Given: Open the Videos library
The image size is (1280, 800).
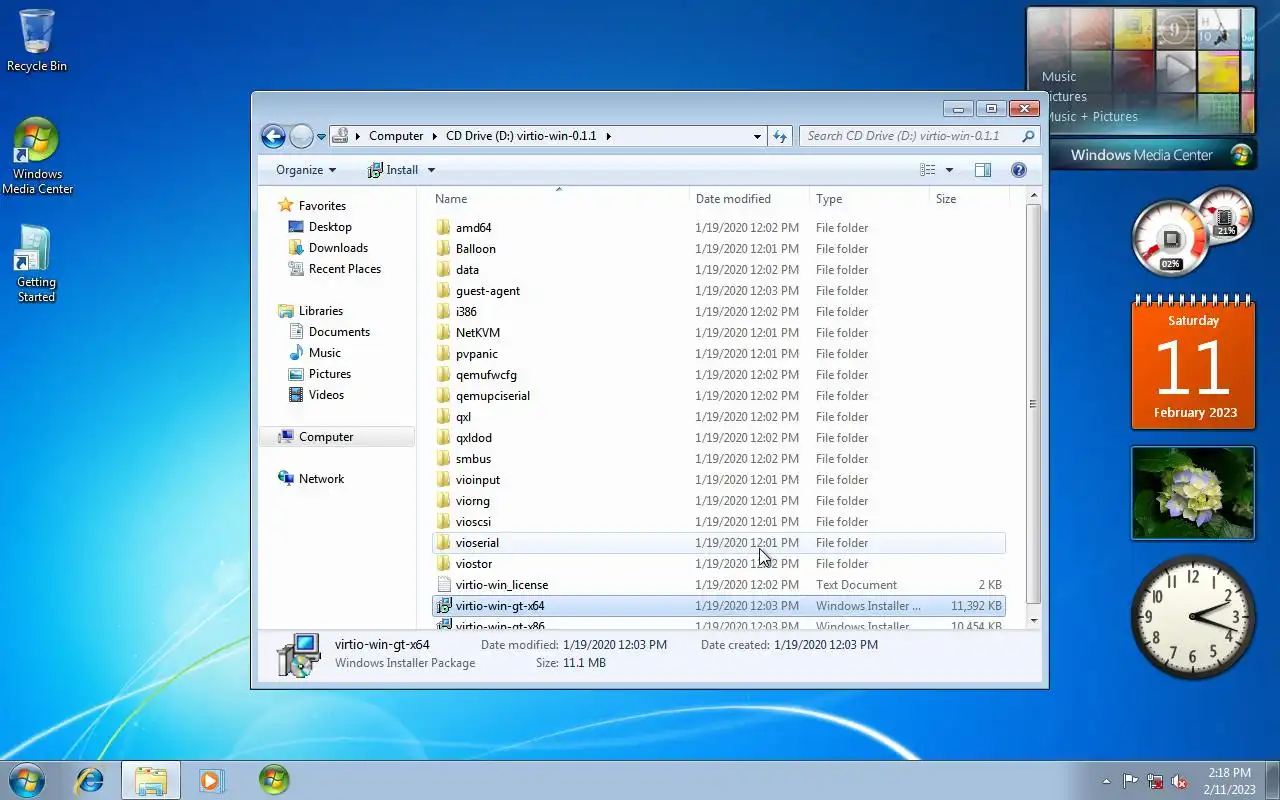Looking at the screenshot, I should (x=326, y=395).
